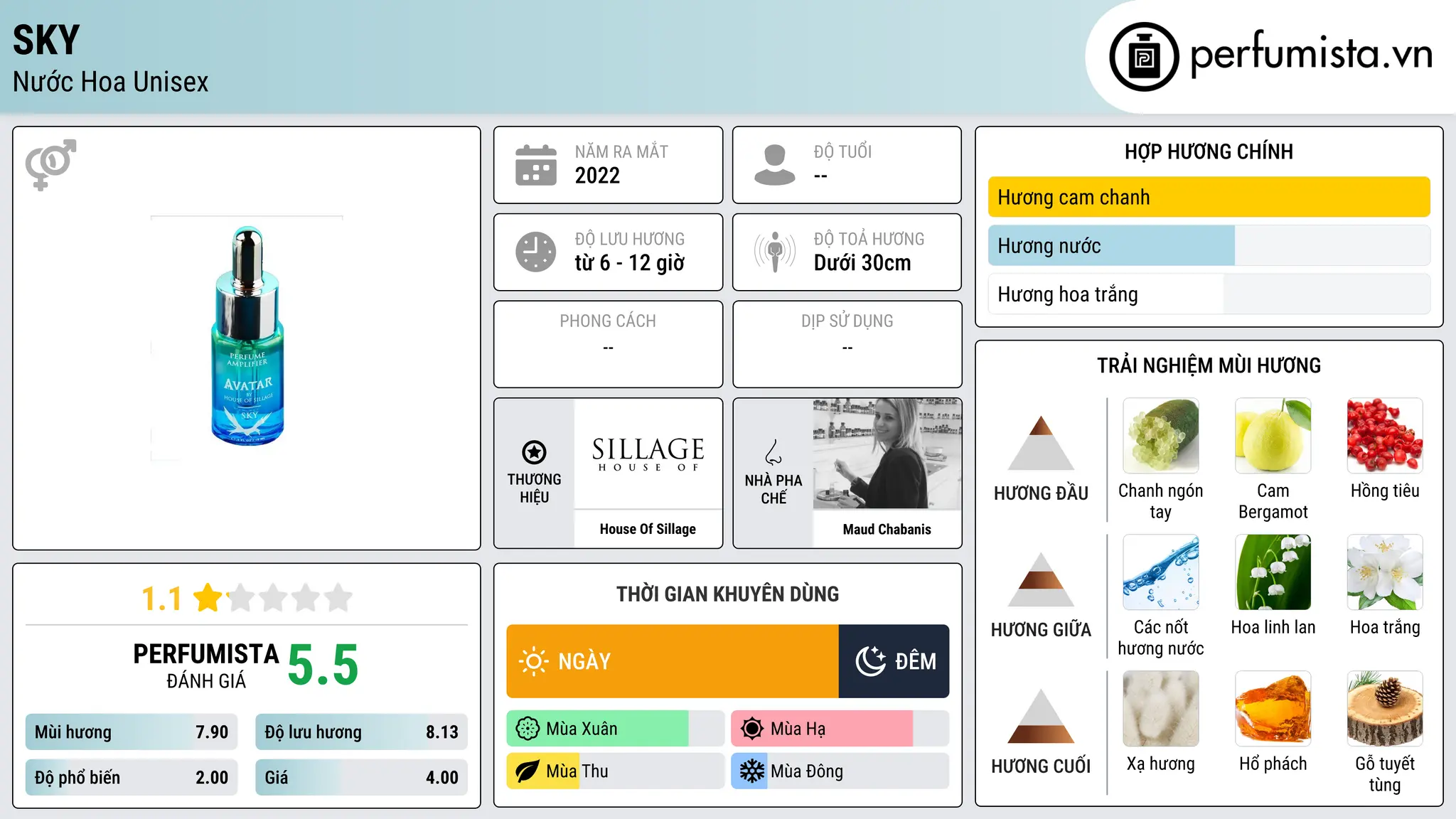This screenshot has height=819, width=1456.
Task: Click the base-note pyramid icon above Hương cuối
Action: pyautogui.click(x=1041, y=716)
